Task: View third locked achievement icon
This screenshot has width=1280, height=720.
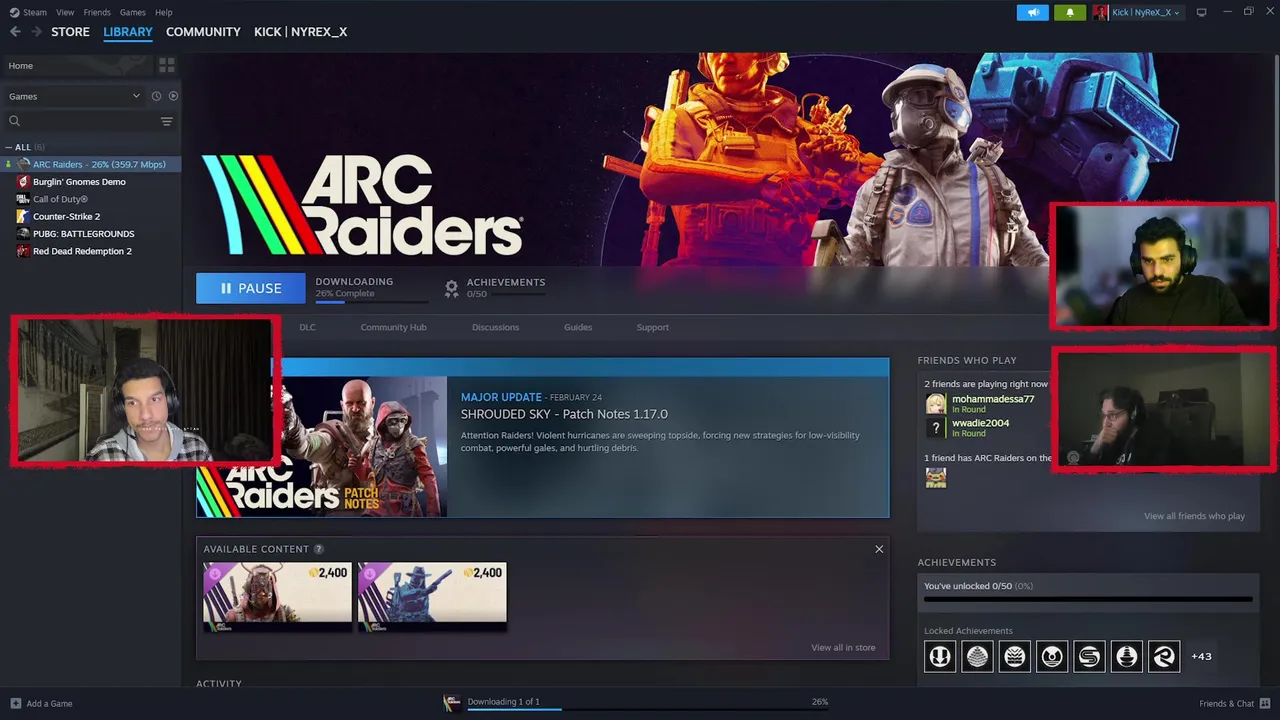Action: coord(1014,656)
